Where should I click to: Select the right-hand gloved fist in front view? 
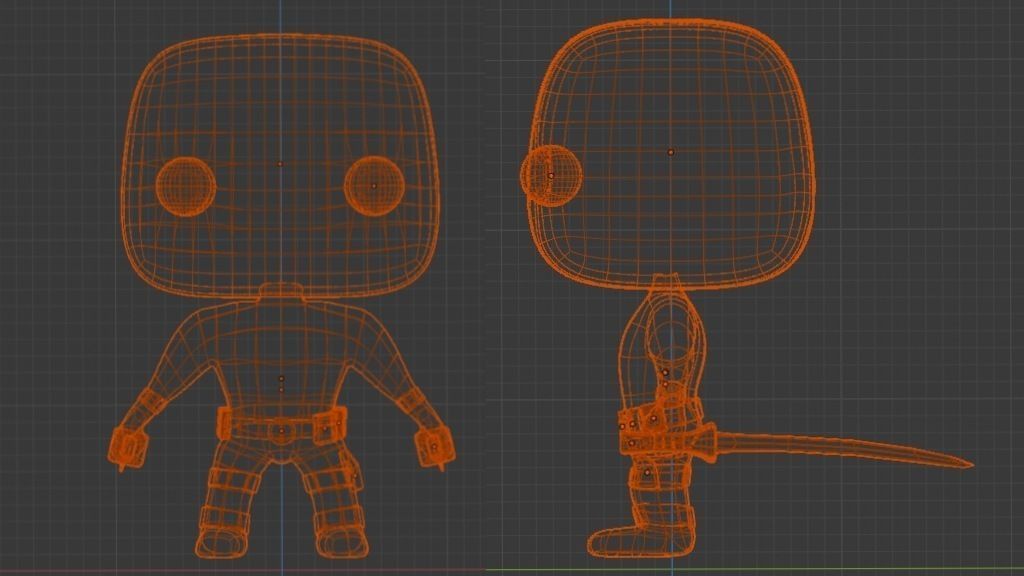pyautogui.click(x=435, y=447)
